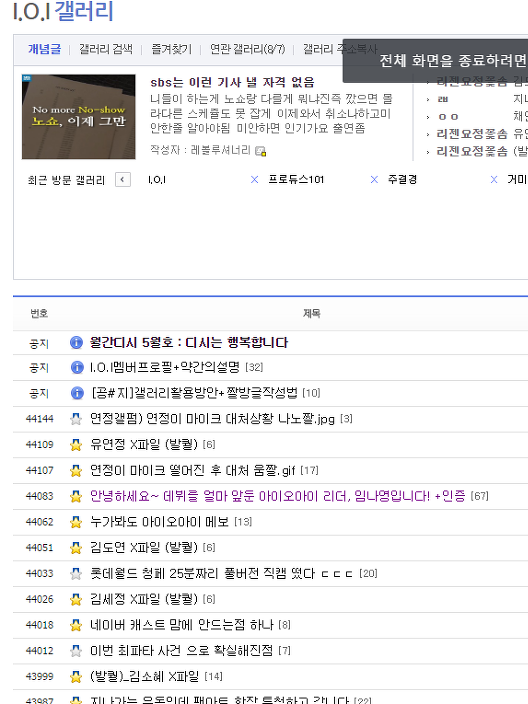The height and width of the screenshot is (704, 528).
Task: Open the I.O.I 갤러리 title link
Action: (63, 11)
